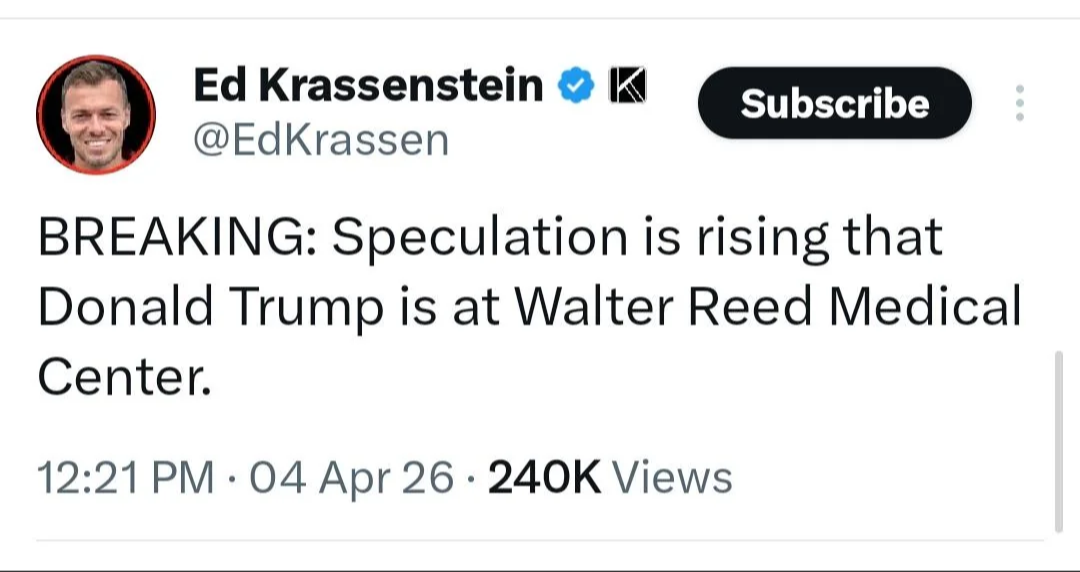Click the black K affiliate badge

click(x=626, y=87)
